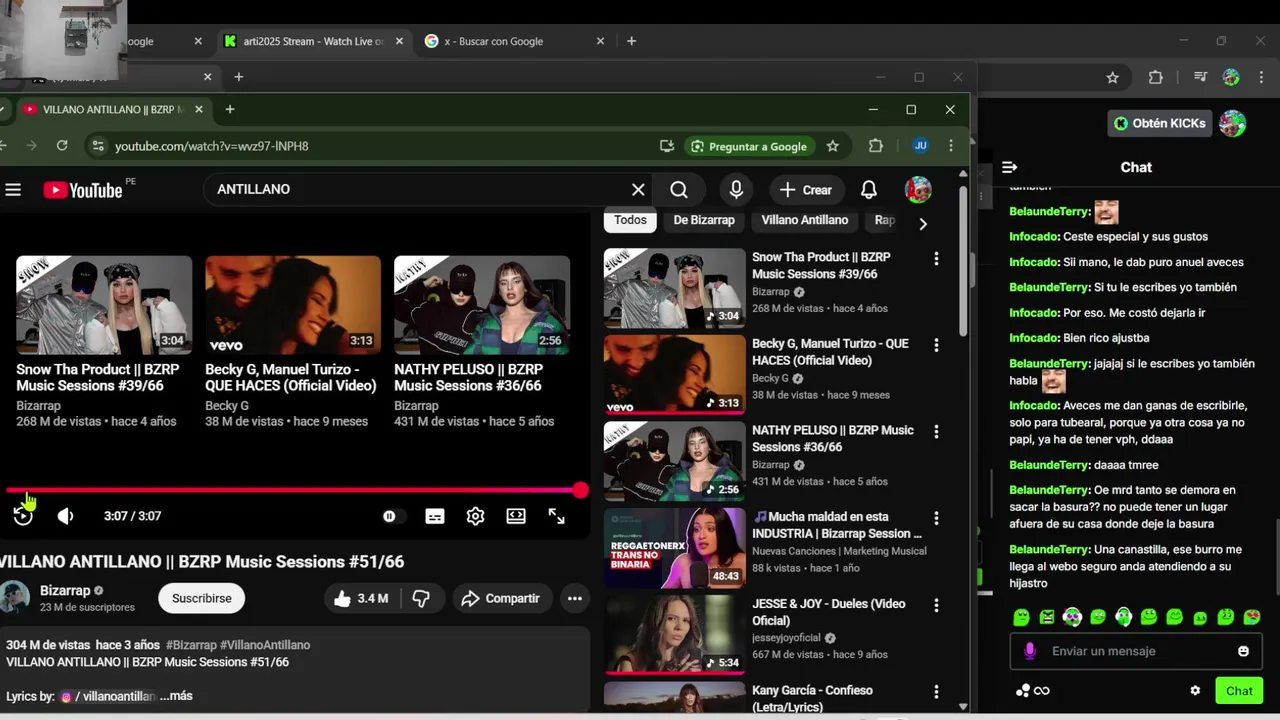Viewport: 1280px width, 720px height.
Task: Open YouTube notifications bell
Action: click(869, 190)
